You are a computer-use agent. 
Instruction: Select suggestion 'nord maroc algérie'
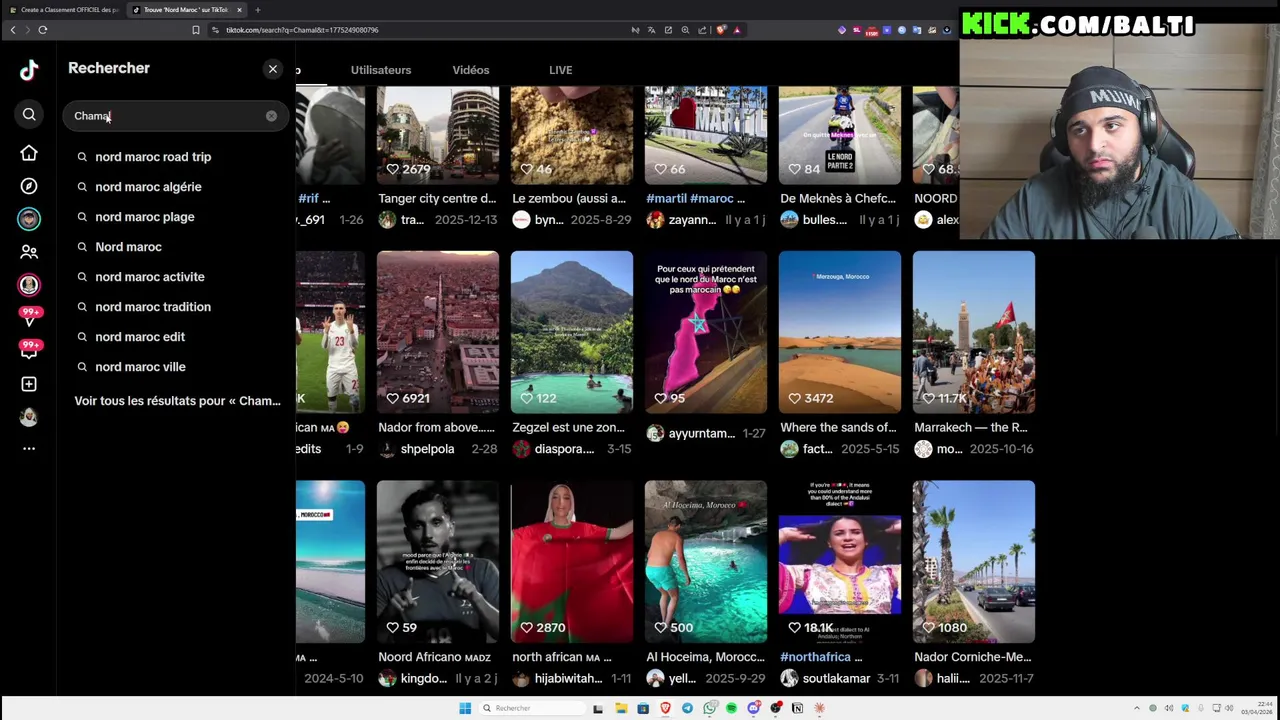[148, 187]
